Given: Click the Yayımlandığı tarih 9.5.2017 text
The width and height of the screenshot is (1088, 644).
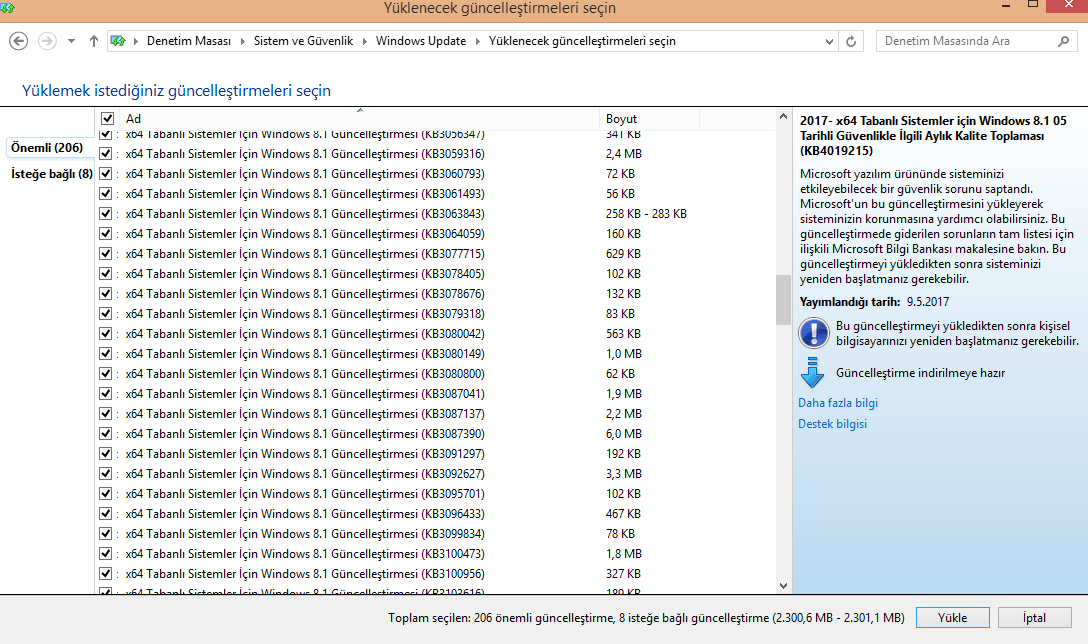Looking at the screenshot, I should [874, 302].
